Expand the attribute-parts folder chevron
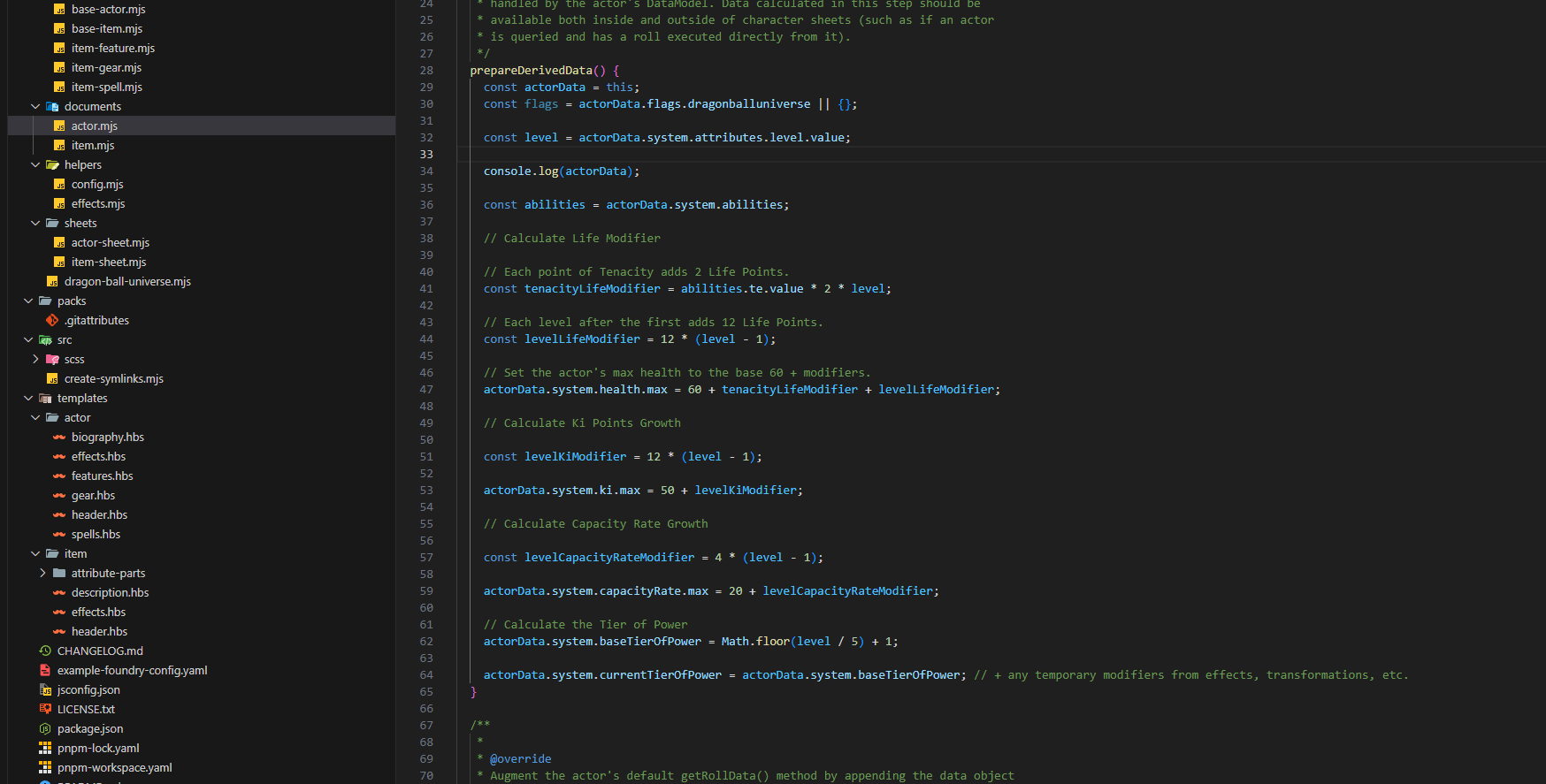 click(42, 573)
